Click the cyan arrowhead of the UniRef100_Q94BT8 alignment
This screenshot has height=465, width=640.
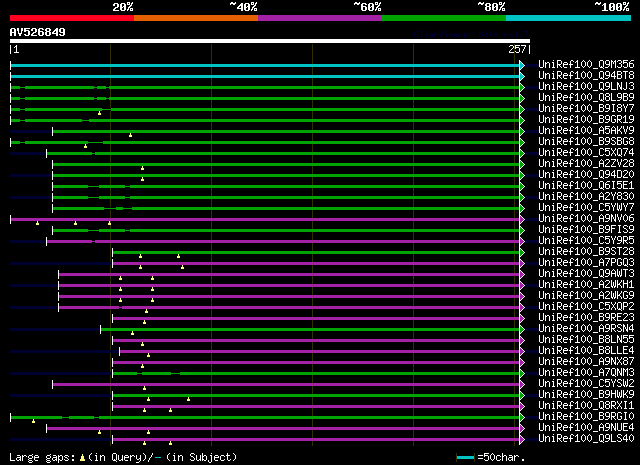(522, 76)
